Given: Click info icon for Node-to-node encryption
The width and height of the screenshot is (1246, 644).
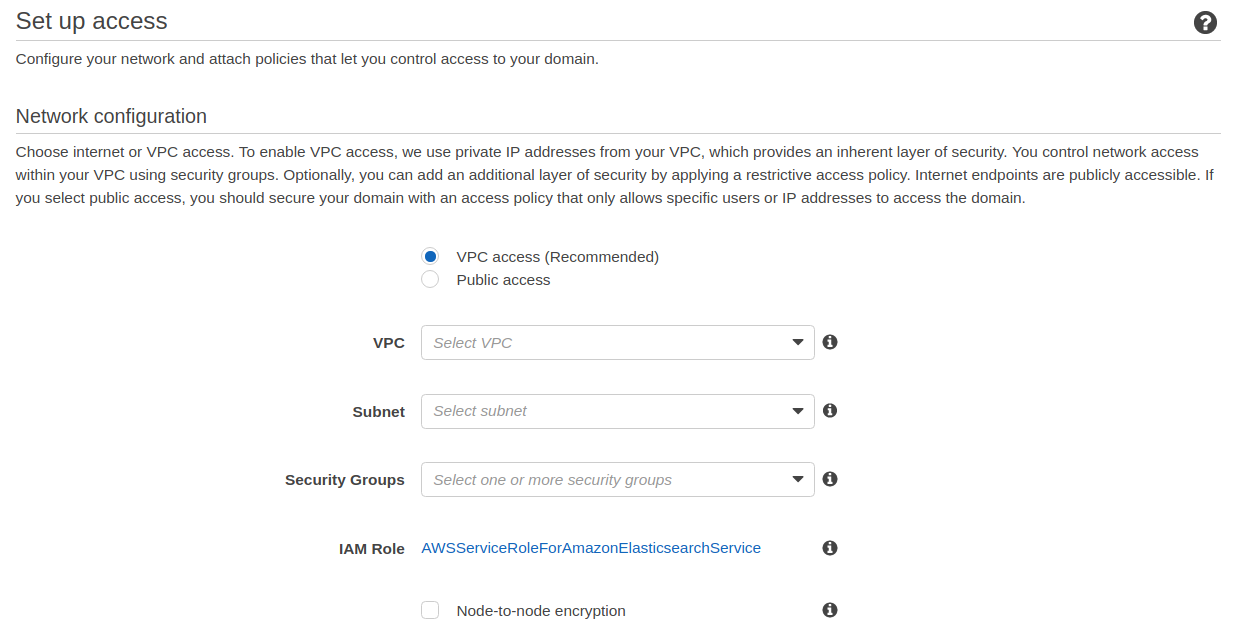Looking at the screenshot, I should [829, 610].
